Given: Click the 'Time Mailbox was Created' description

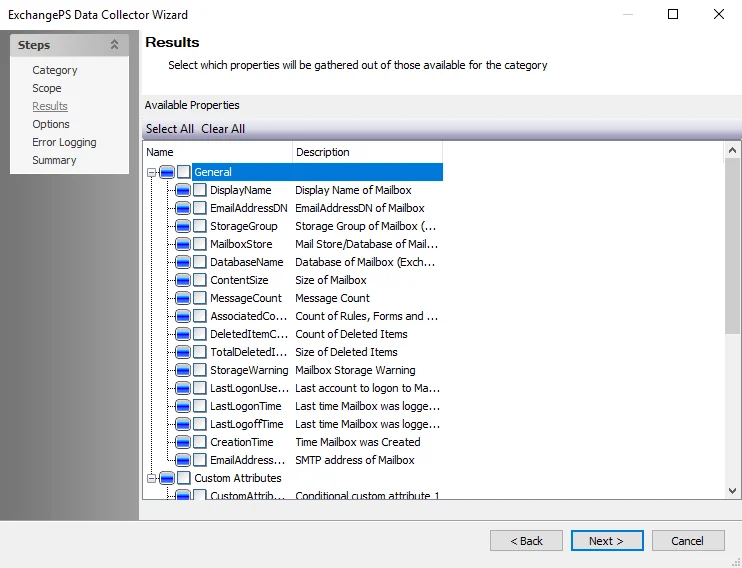Looking at the screenshot, I should pos(358,442).
